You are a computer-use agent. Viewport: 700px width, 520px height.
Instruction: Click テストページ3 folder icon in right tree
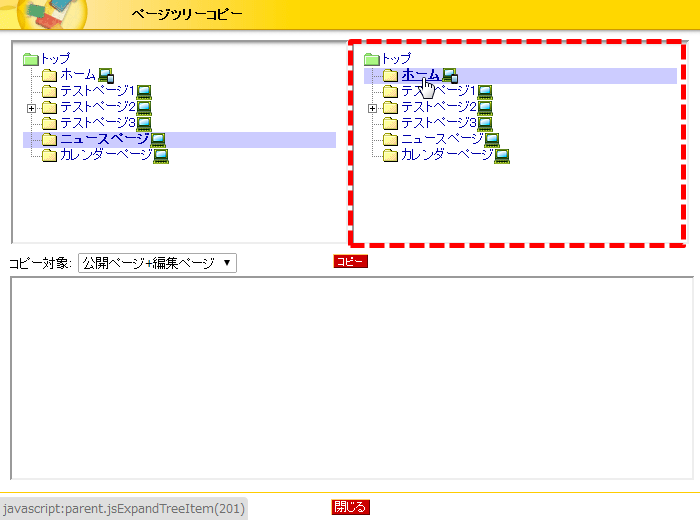[391, 123]
